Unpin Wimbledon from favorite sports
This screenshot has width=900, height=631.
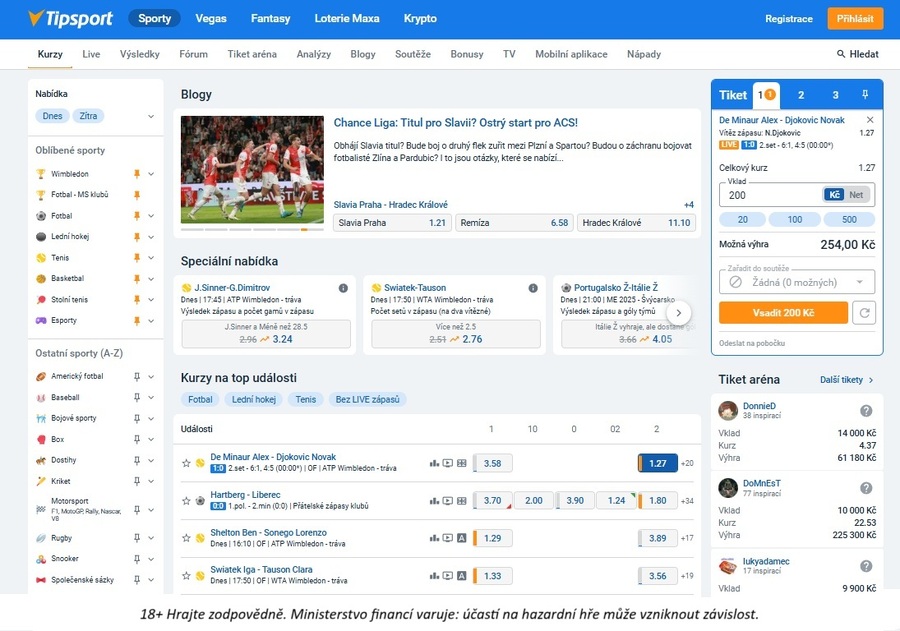coord(137,173)
